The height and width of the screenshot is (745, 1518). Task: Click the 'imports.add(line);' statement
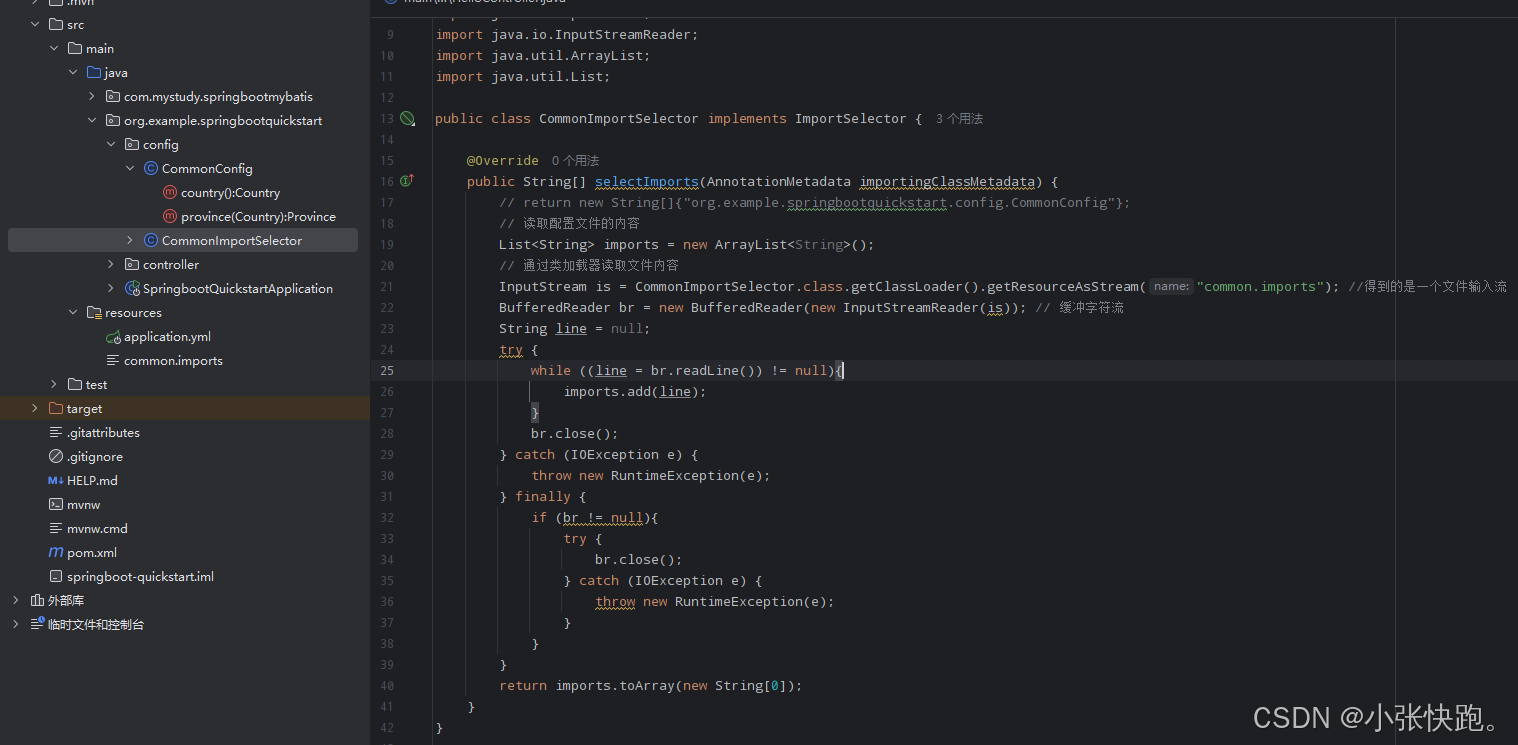[635, 392]
